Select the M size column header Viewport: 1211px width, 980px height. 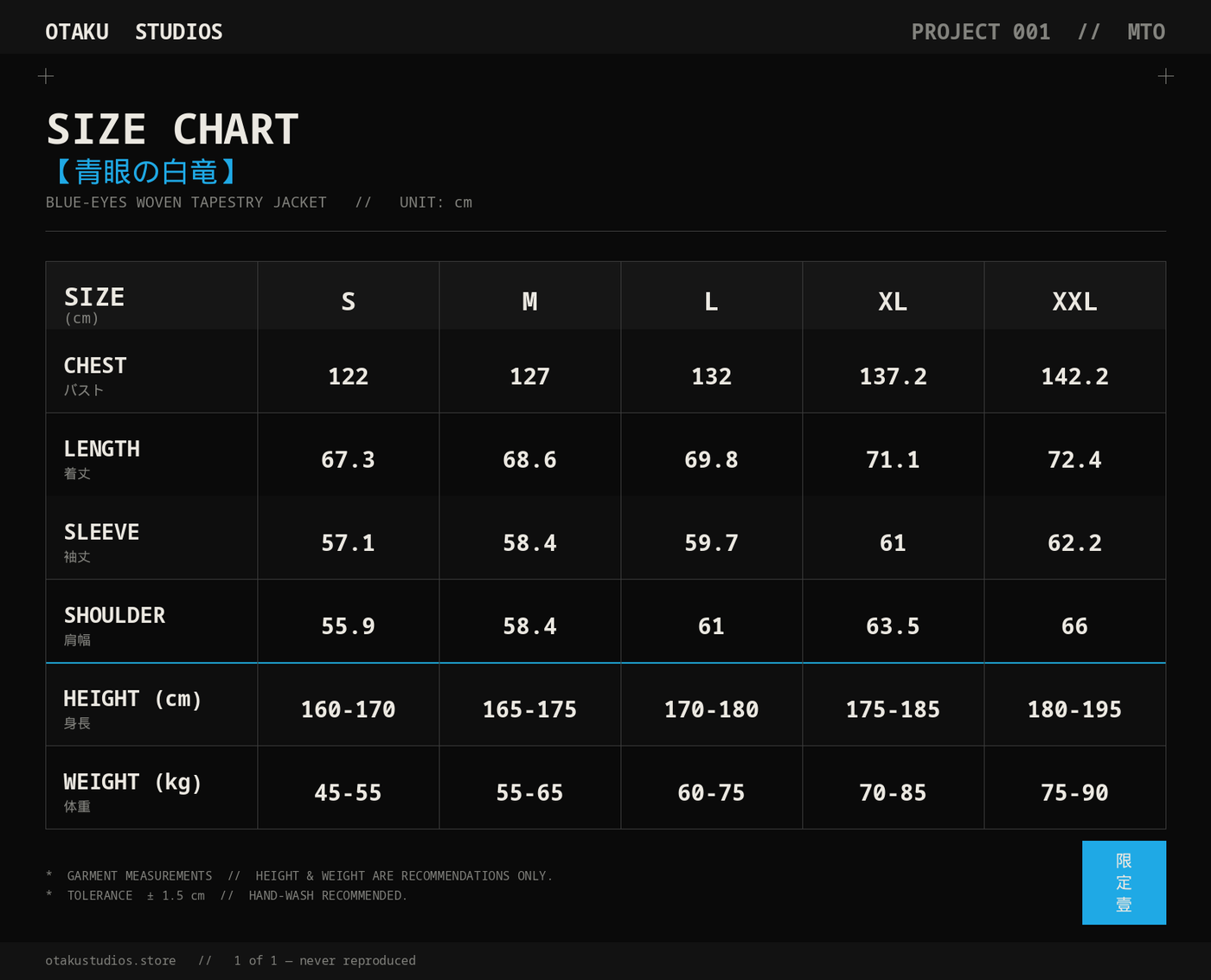(x=530, y=296)
